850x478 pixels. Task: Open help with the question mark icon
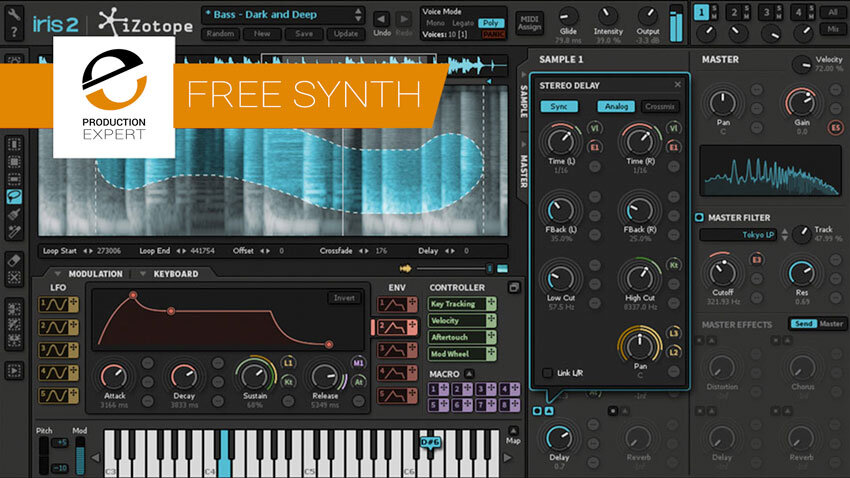tap(14, 33)
